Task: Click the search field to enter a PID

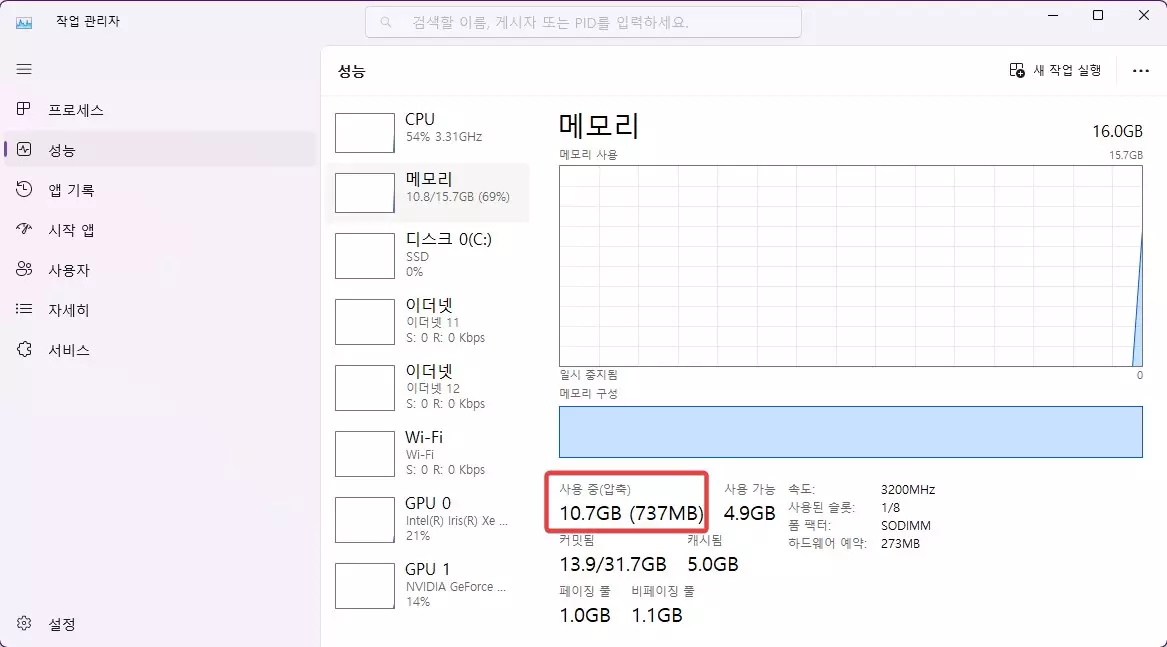Action: click(583, 21)
